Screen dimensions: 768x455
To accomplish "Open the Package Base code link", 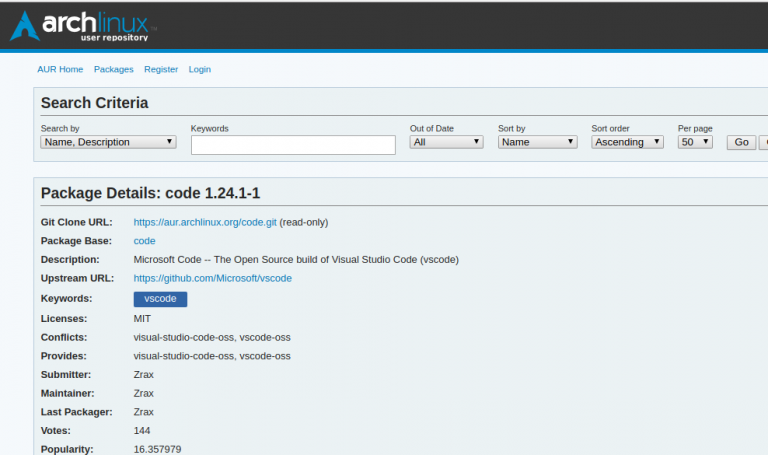I will tap(144, 241).
